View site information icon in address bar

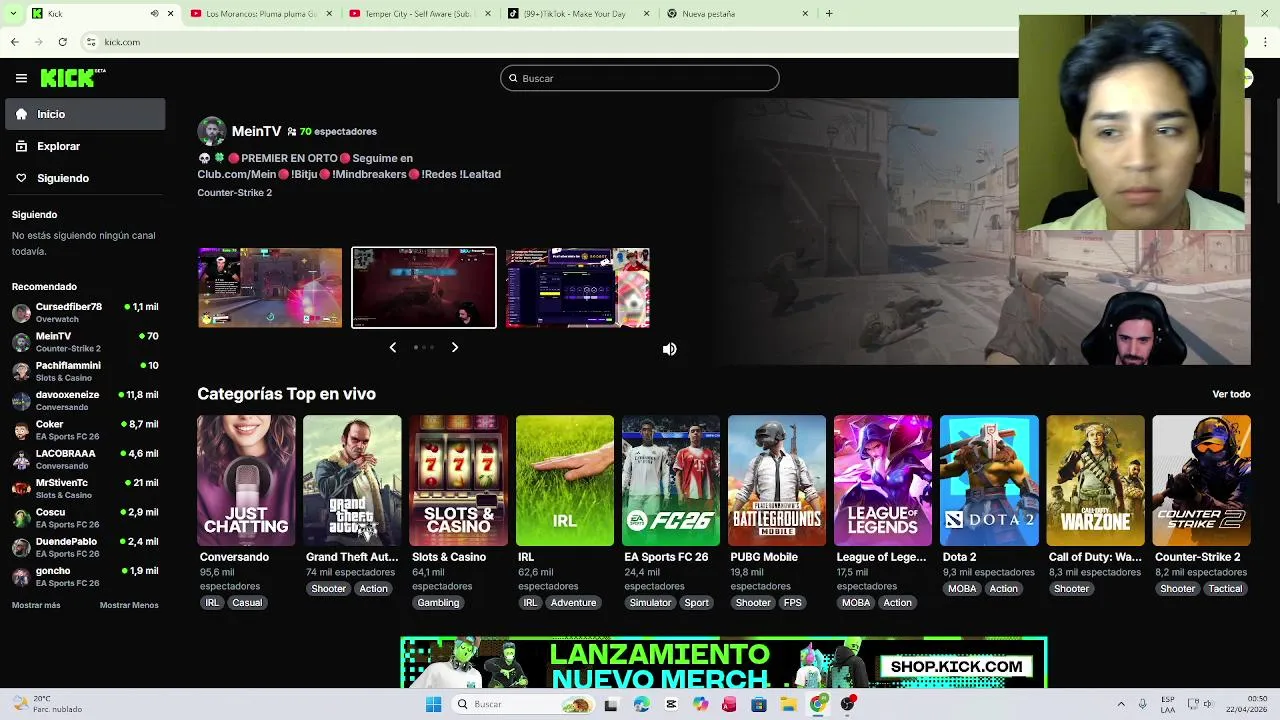[x=91, y=42]
